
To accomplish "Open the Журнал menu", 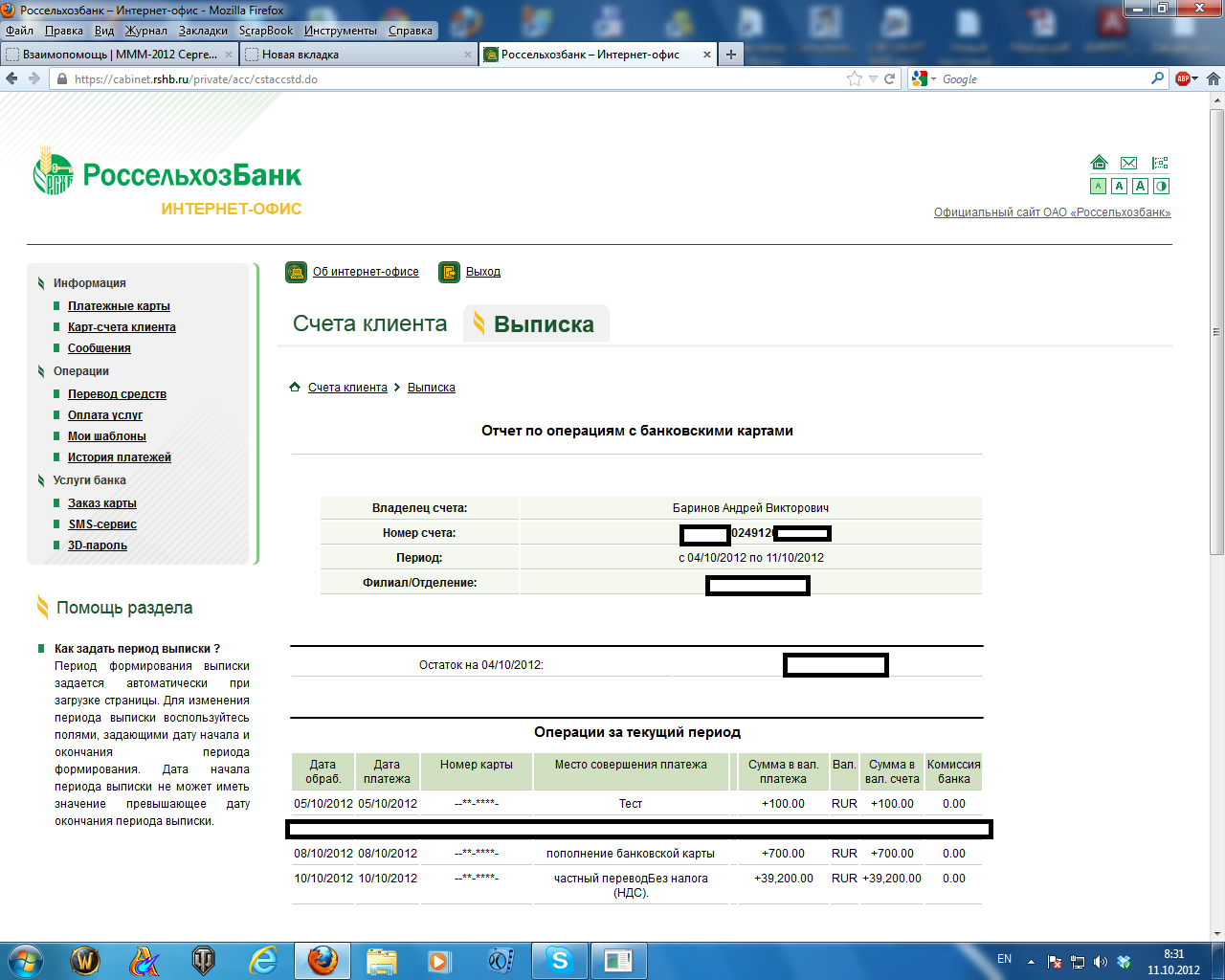I will (x=146, y=31).
